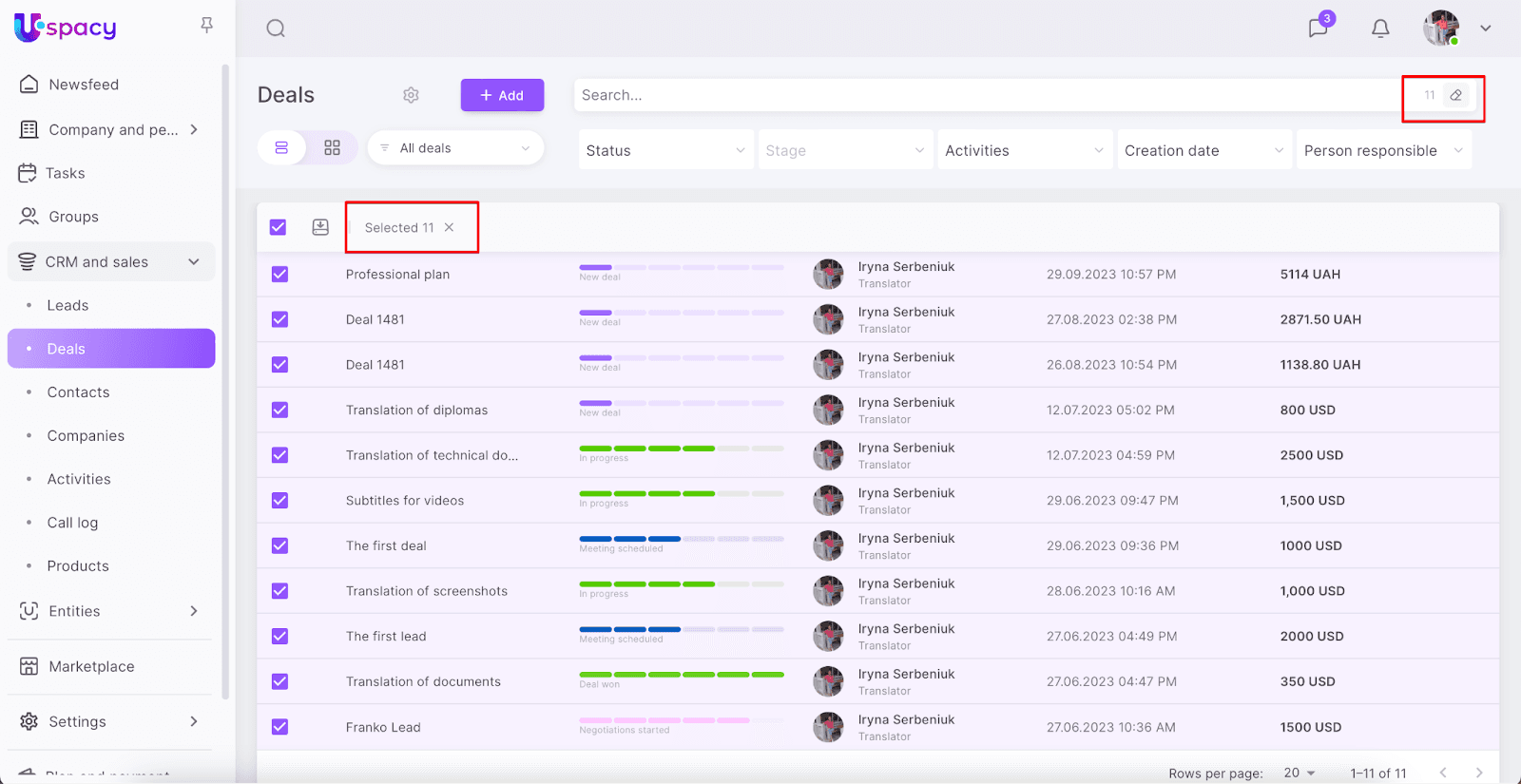The width and height of the screenshot is (1521, 784).
Task: Uncheck the Professional plan deal checkbox
Action: click(x=279, y=275)
